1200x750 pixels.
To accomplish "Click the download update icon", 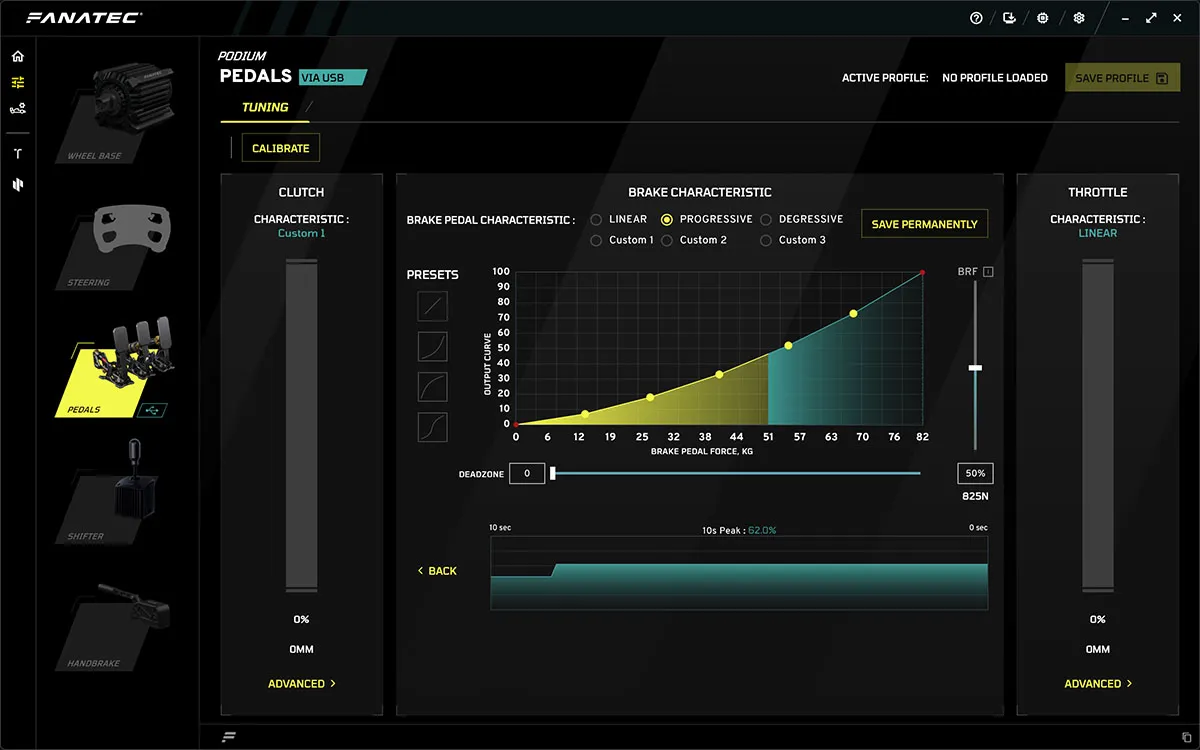I will pyautogui.click(x=1010, y=18).
